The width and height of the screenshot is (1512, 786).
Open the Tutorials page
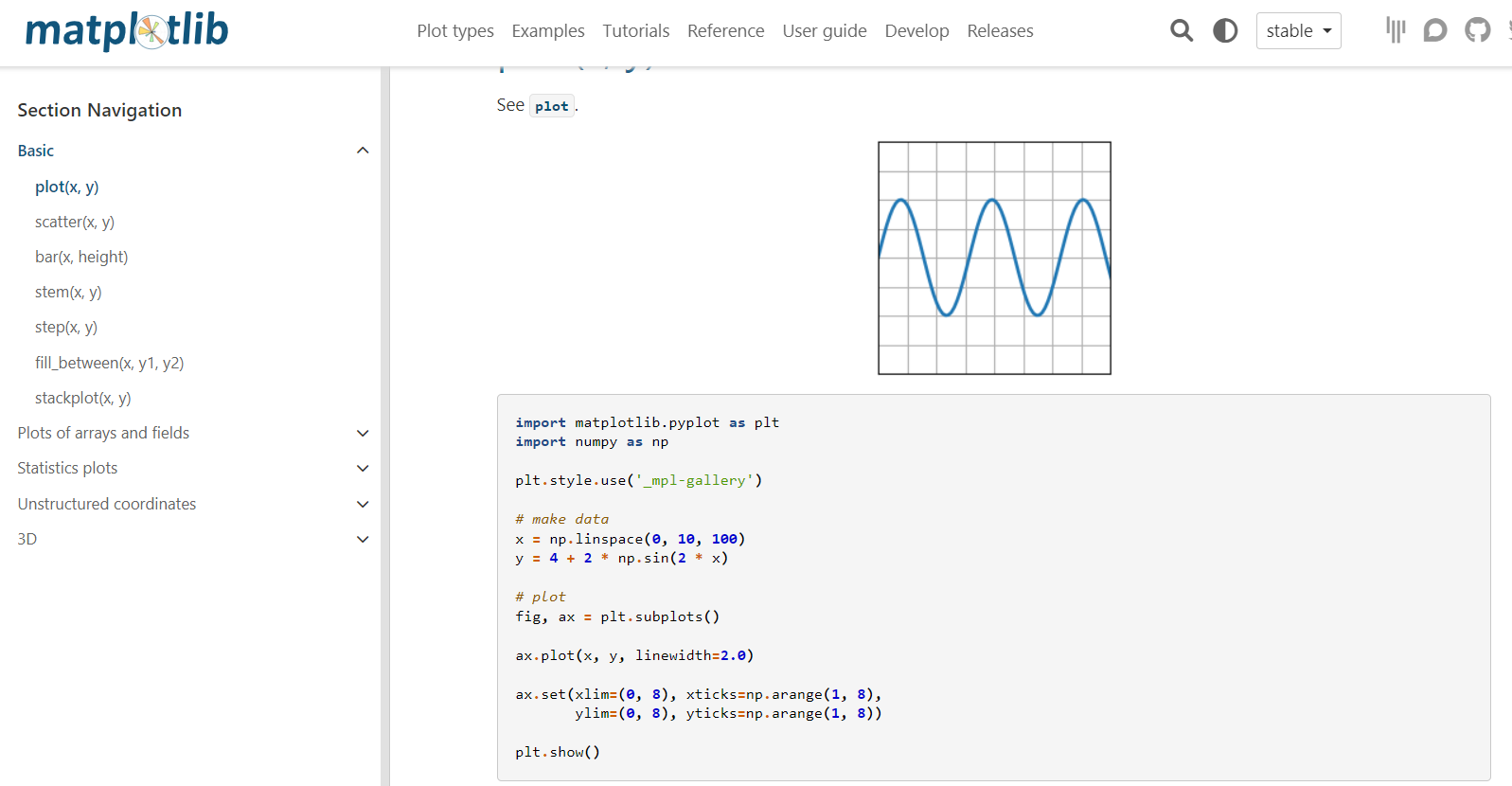coord(636,30)
